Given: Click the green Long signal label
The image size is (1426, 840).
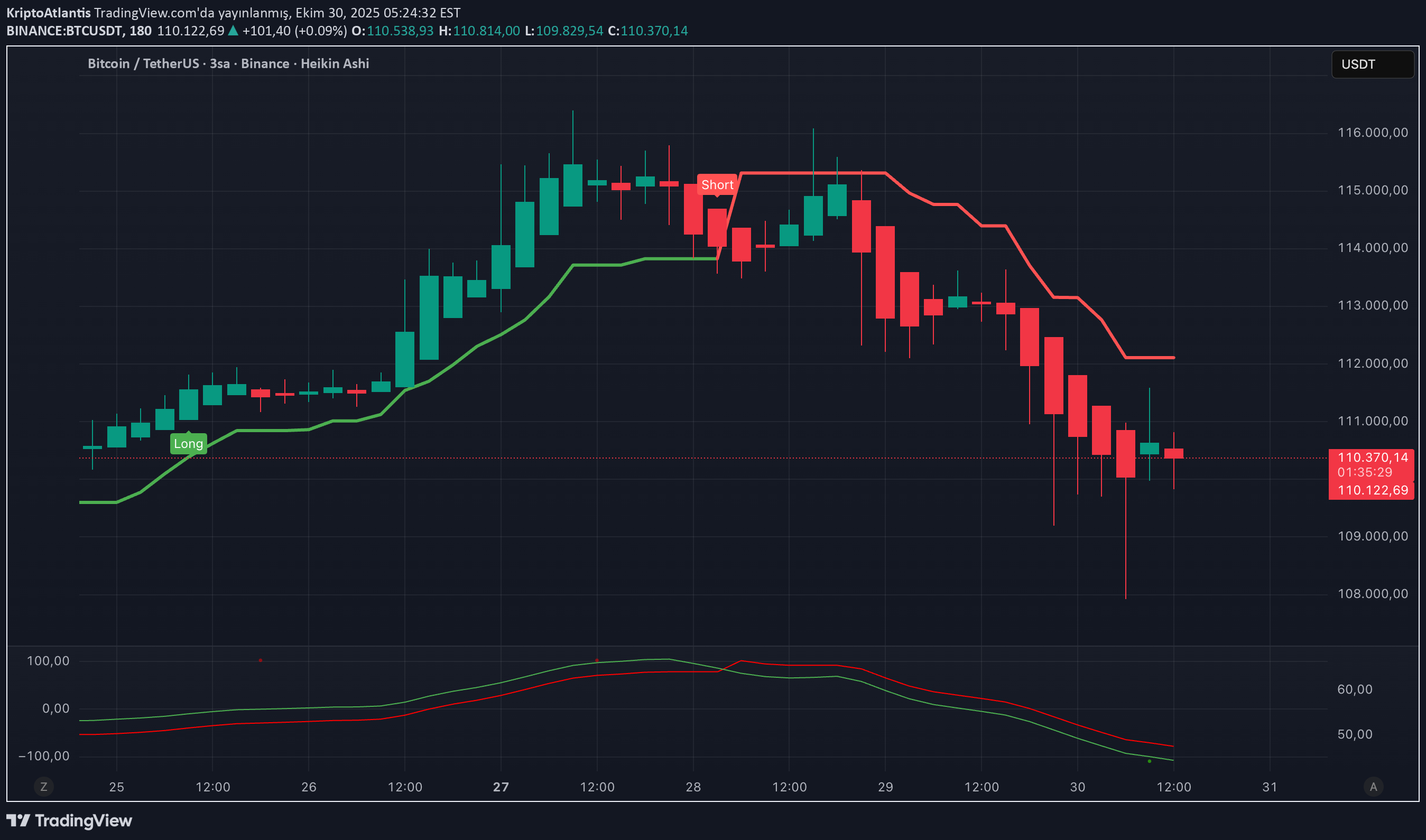Looking at the screenshot, I should pyautogui.click(x=188, y=443).
